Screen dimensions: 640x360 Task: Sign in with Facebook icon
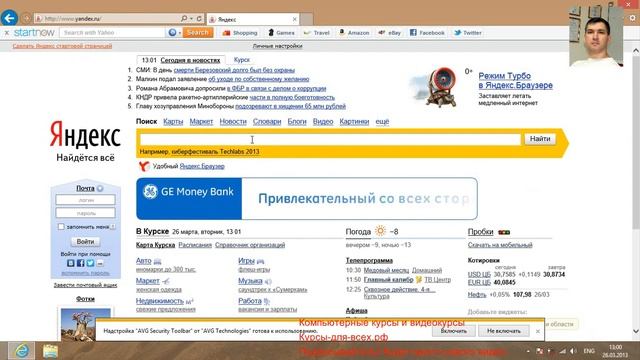[x=81, y=263]
